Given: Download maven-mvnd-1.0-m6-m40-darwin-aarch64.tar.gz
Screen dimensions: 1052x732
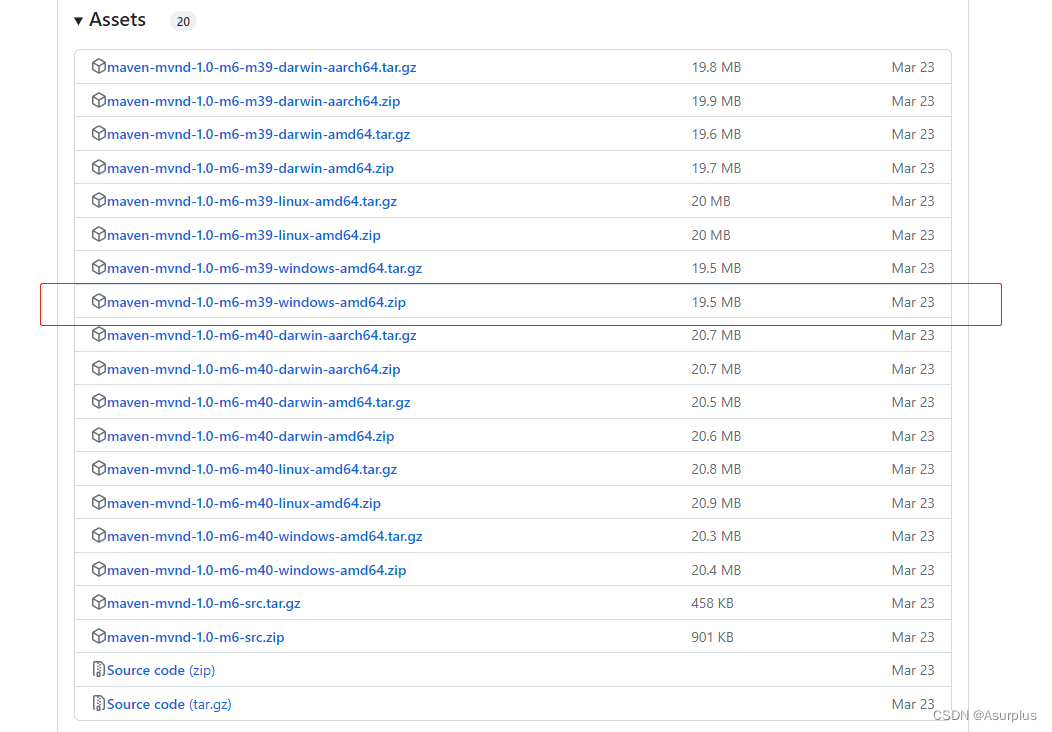Looking at the screenshot, I should [262, 335].
